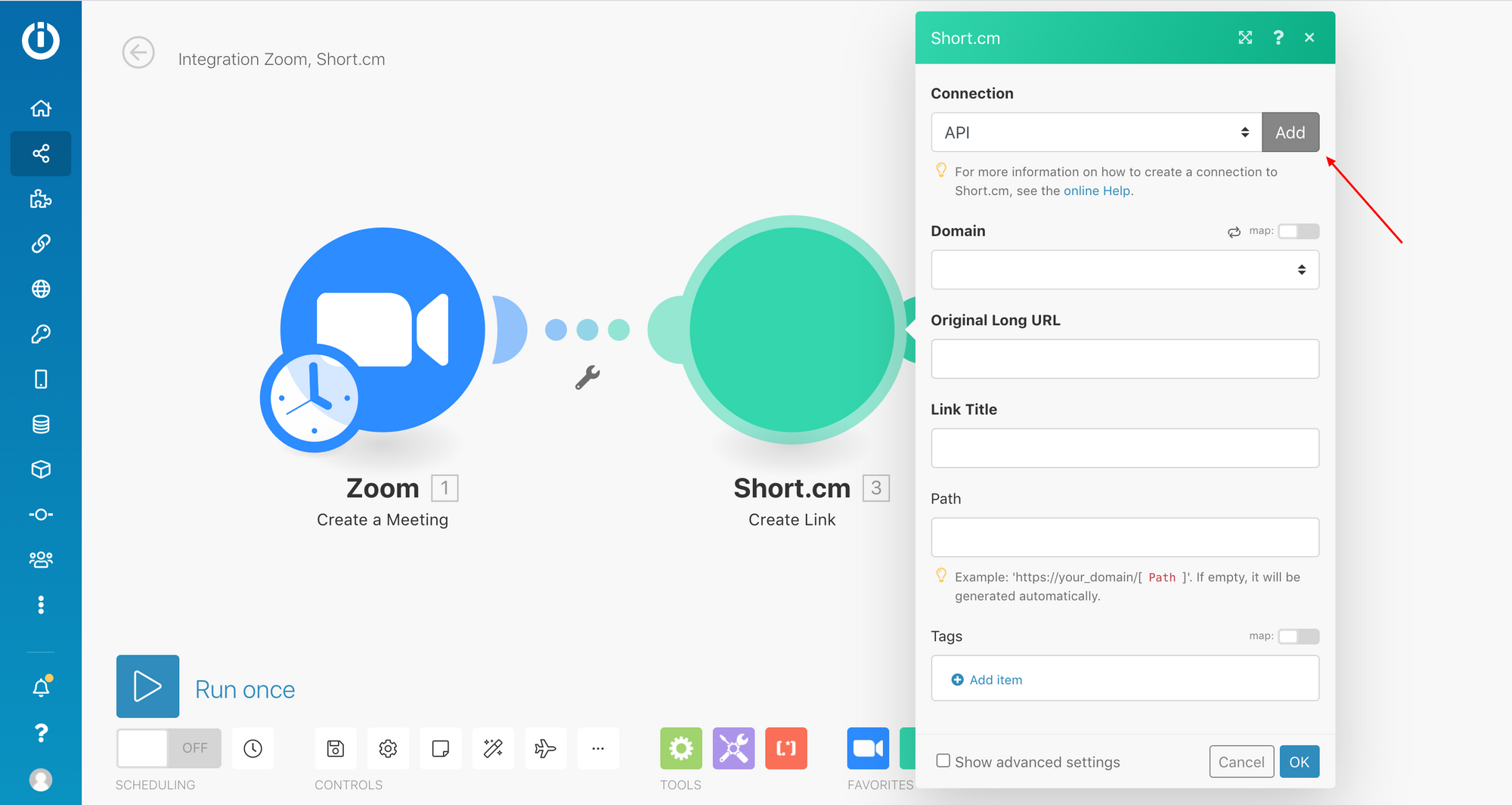Toggle the Tags map switch
The image size is (1512, 805).
[x=1299, y=636]
